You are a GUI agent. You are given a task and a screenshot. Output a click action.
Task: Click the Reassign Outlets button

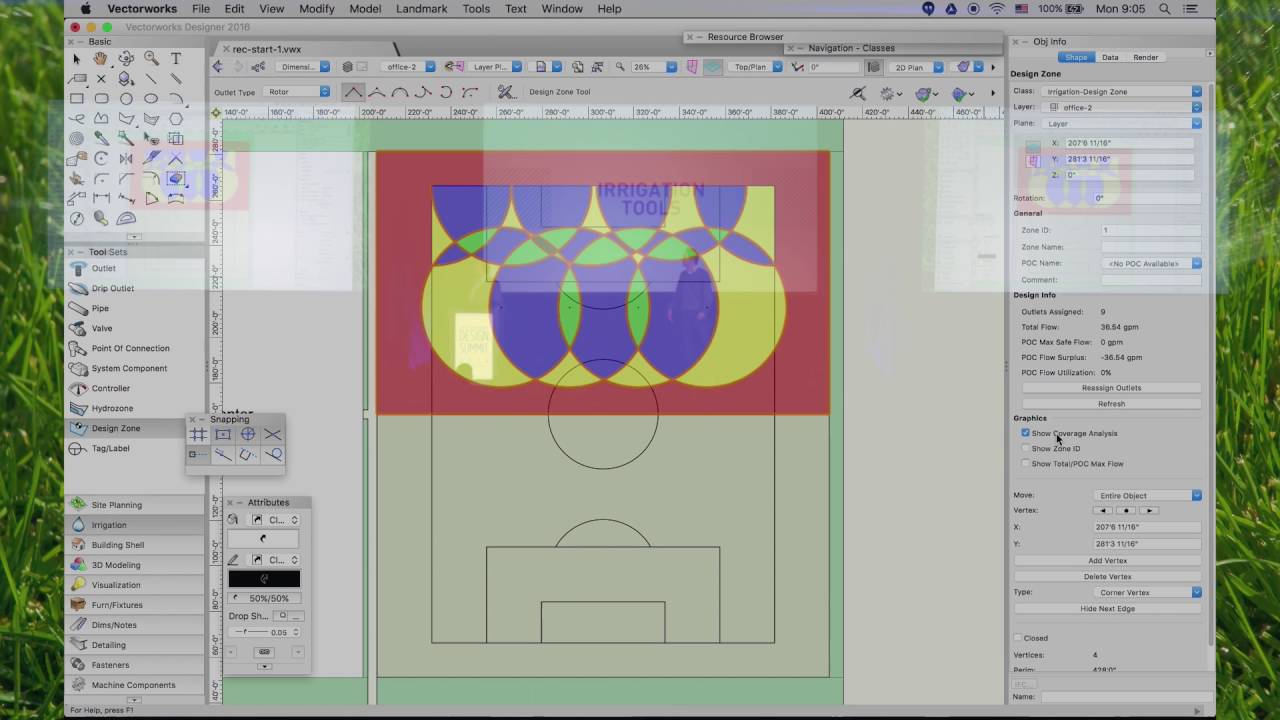click(x=1111, y=388)
